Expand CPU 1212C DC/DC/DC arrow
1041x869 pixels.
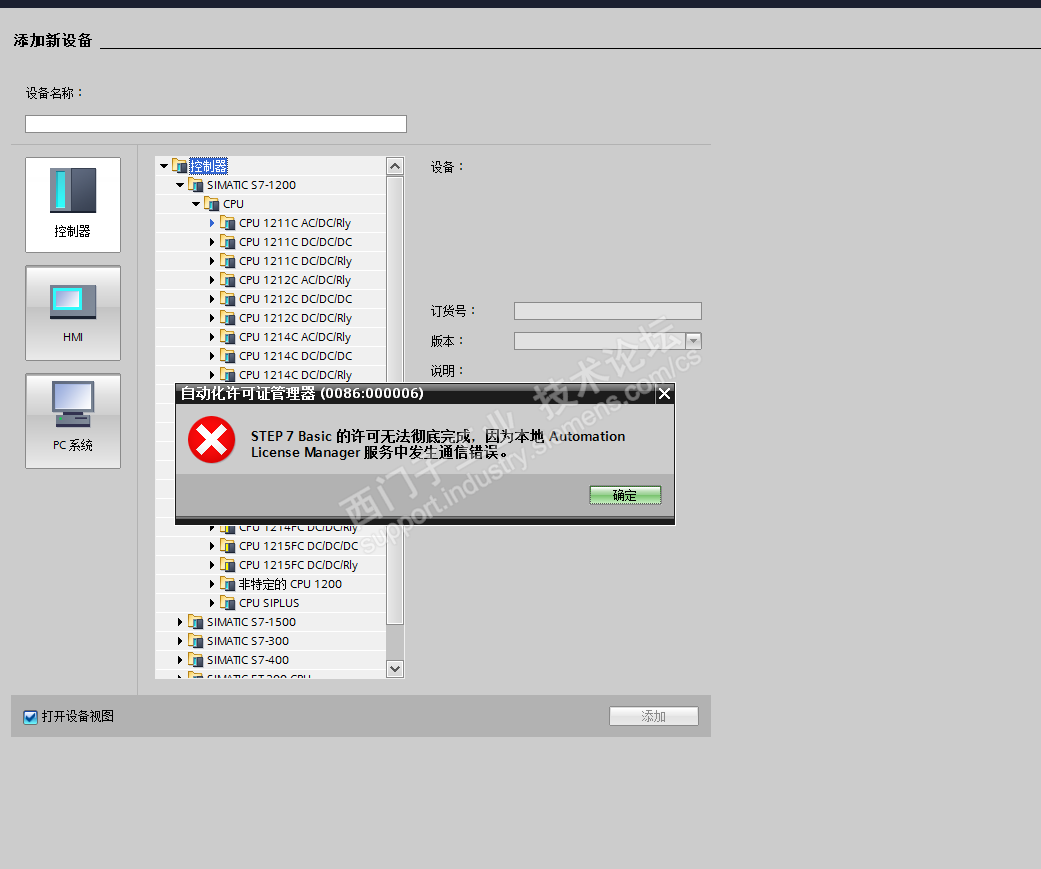[212, 299]
